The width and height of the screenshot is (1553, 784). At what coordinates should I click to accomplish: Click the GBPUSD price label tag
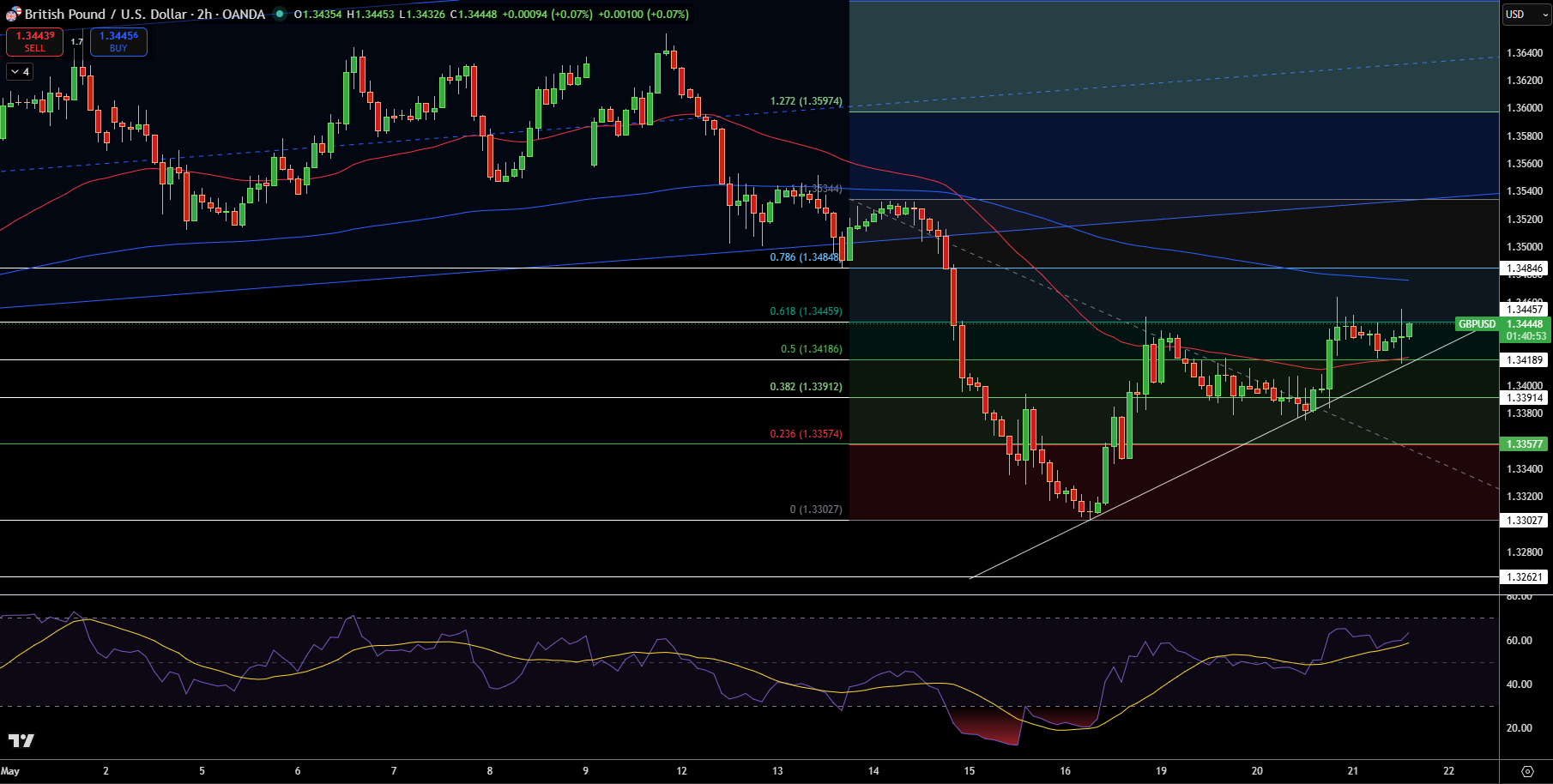(x=1477, y=324)
